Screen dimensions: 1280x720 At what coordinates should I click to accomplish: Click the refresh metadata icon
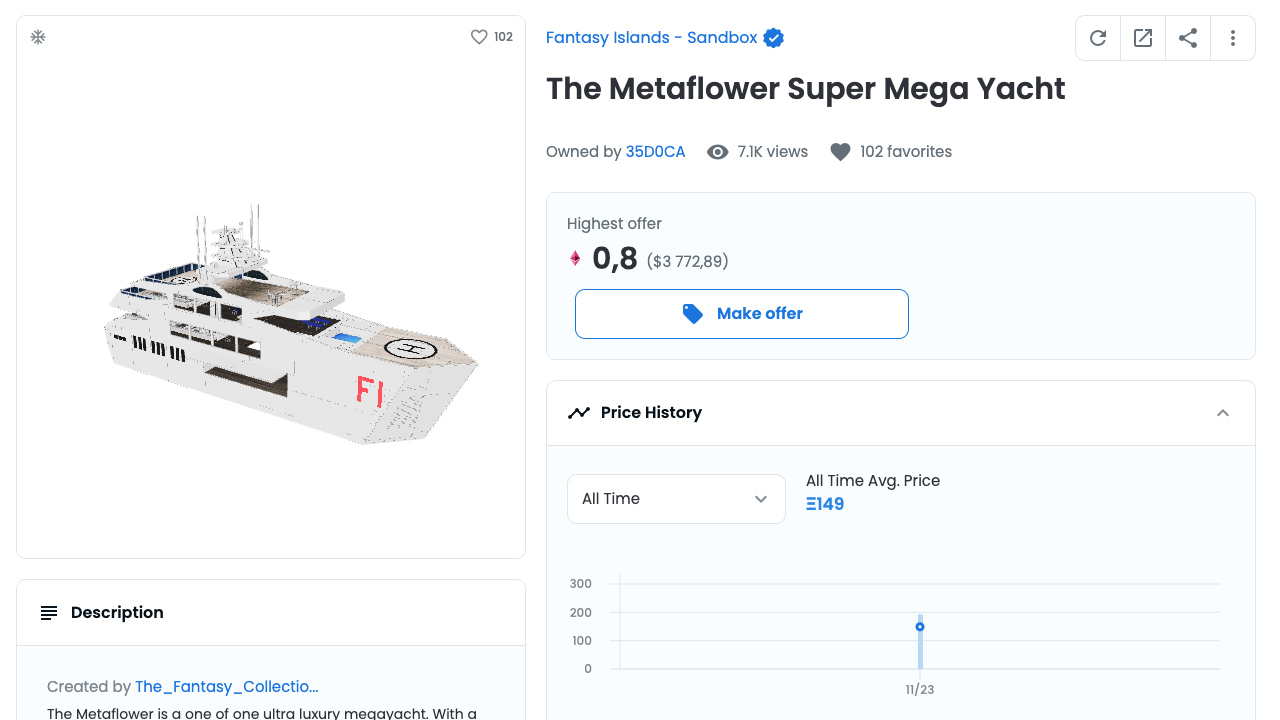[x=1098, y=38]
